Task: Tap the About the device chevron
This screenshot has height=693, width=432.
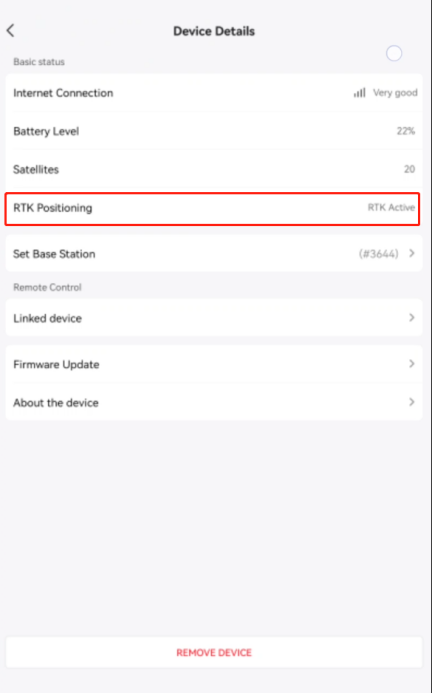Action: tap(412, 402)
